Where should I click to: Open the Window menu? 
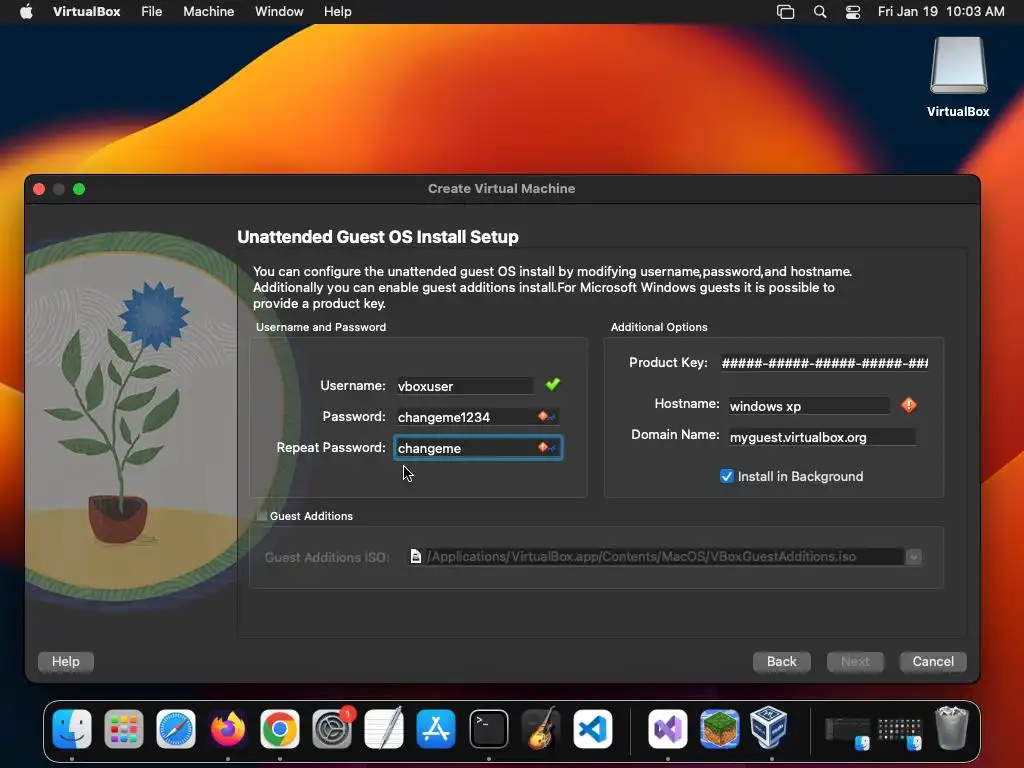279,12
